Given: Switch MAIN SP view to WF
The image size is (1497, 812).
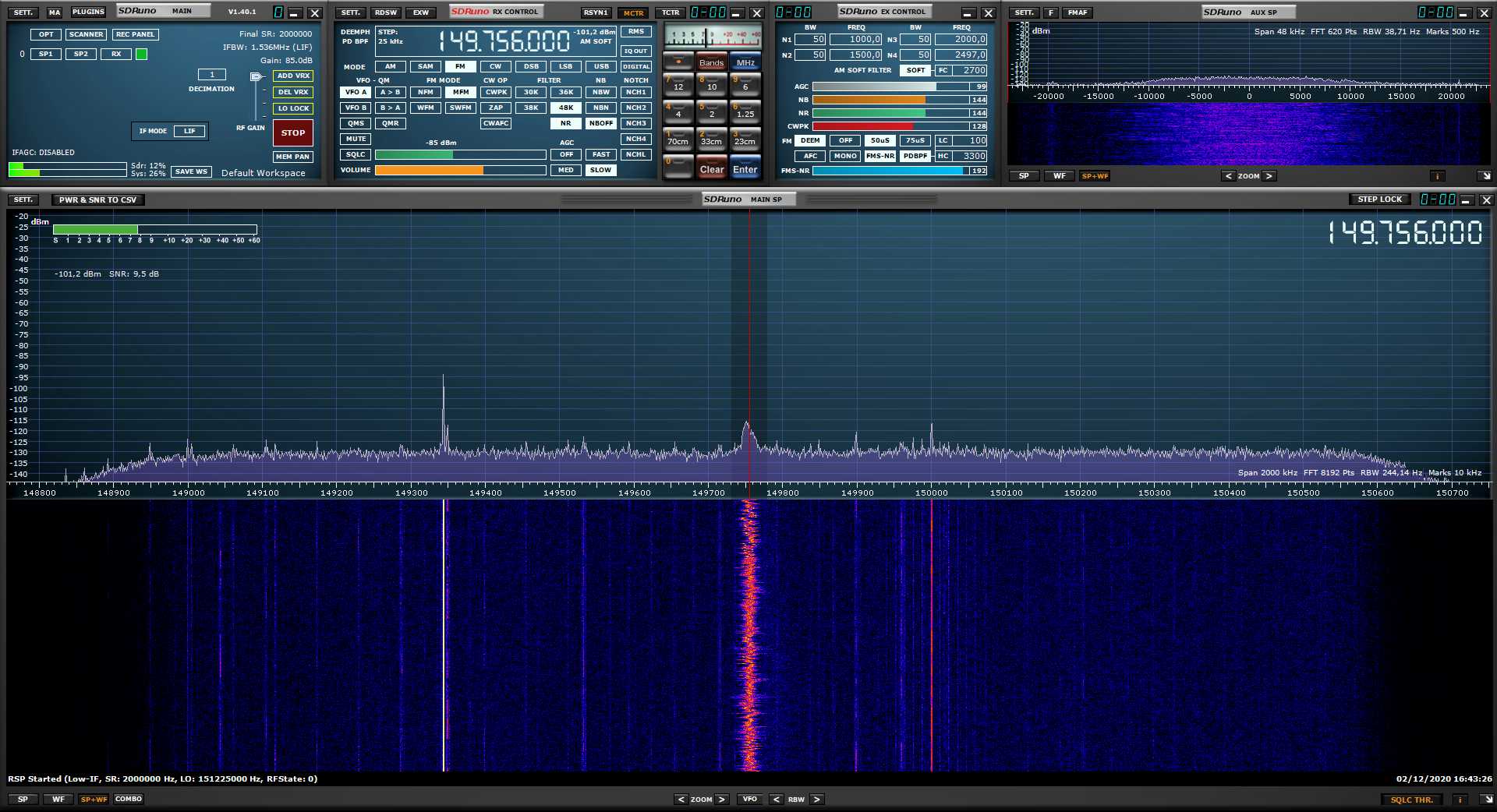Looking at the screenshot, I should (58, 799).
